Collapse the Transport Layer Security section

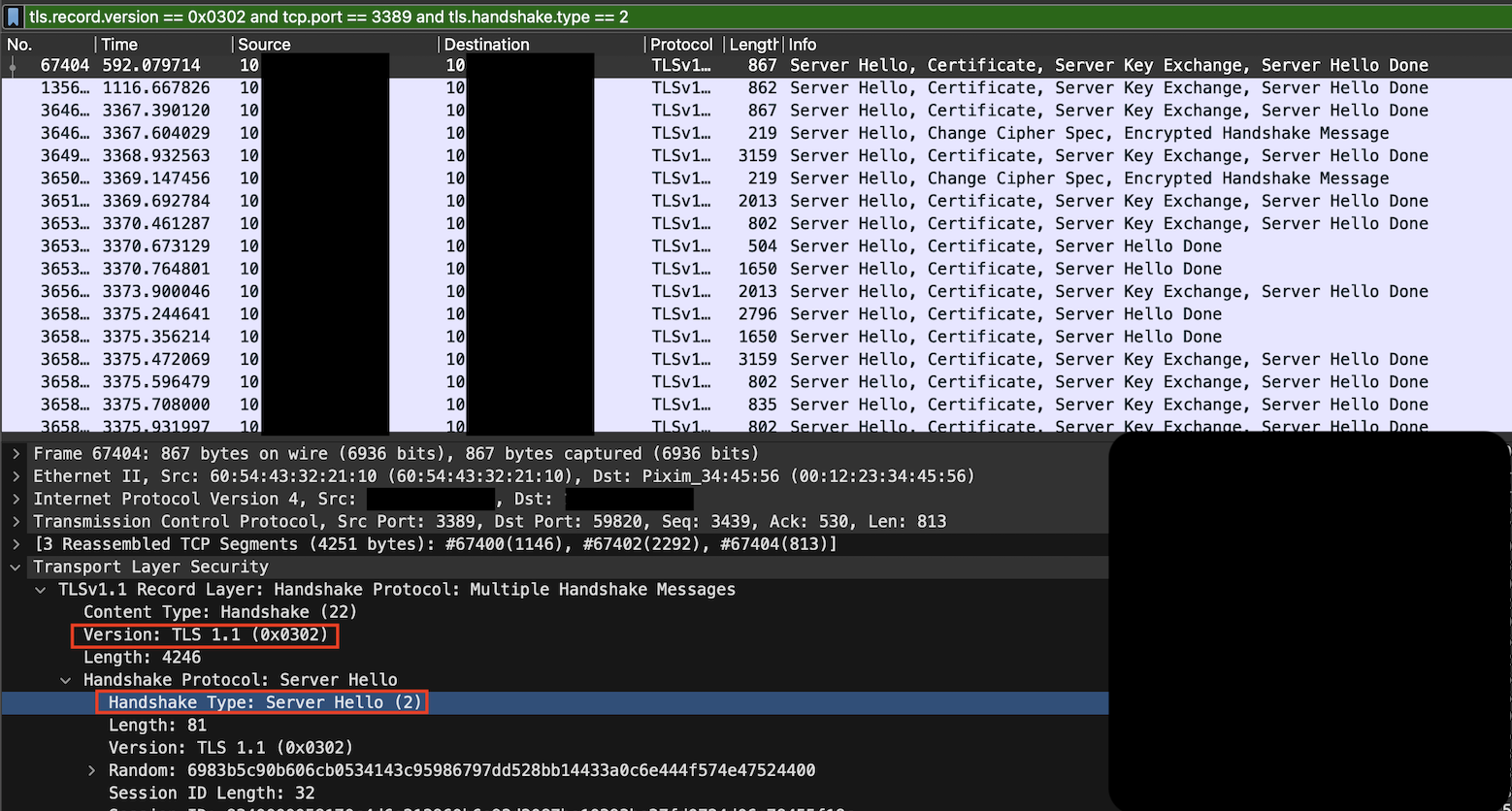[16, 567]
